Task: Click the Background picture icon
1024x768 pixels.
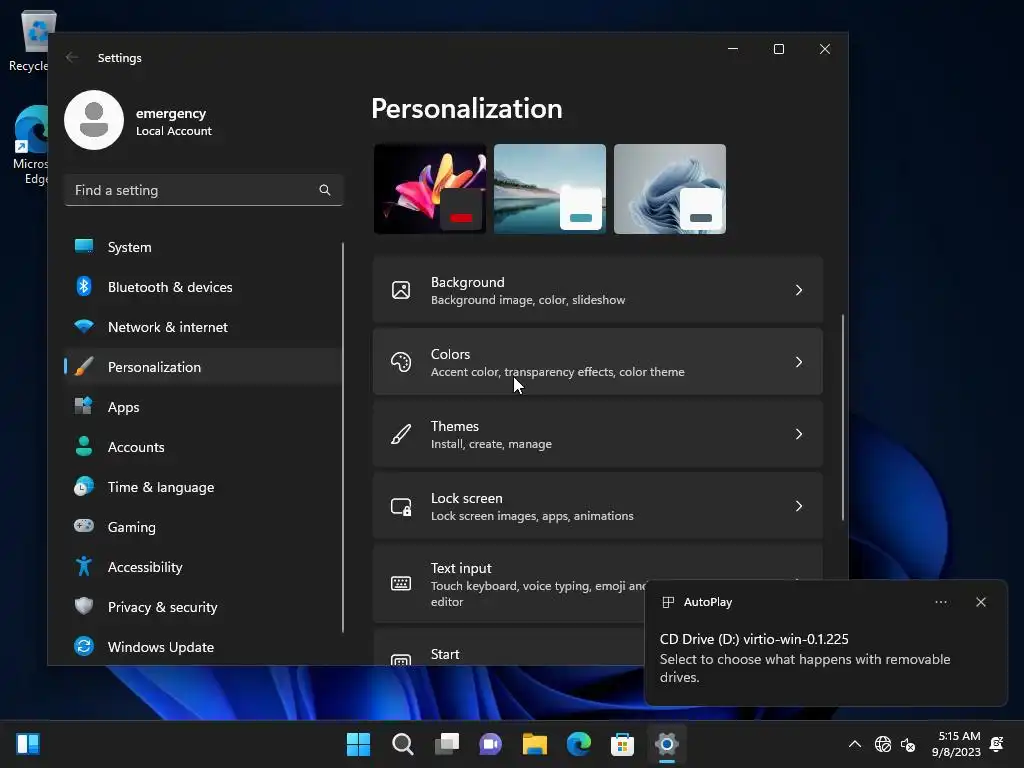Action: pos(401,290)
